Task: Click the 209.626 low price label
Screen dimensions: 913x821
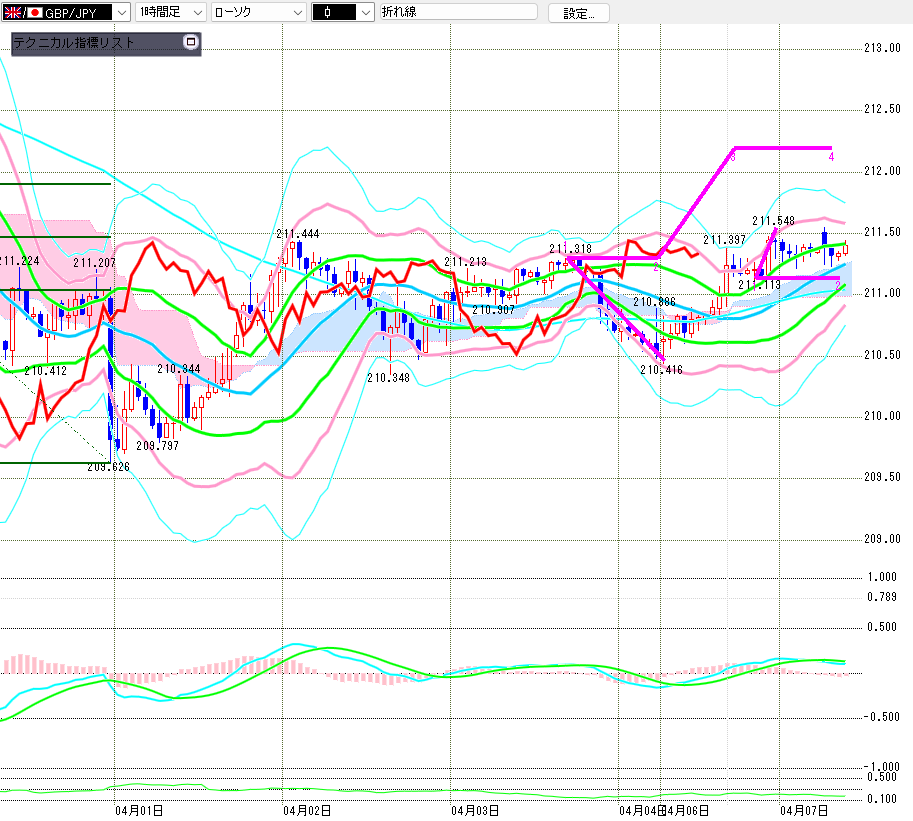Action: click(108, 466)
